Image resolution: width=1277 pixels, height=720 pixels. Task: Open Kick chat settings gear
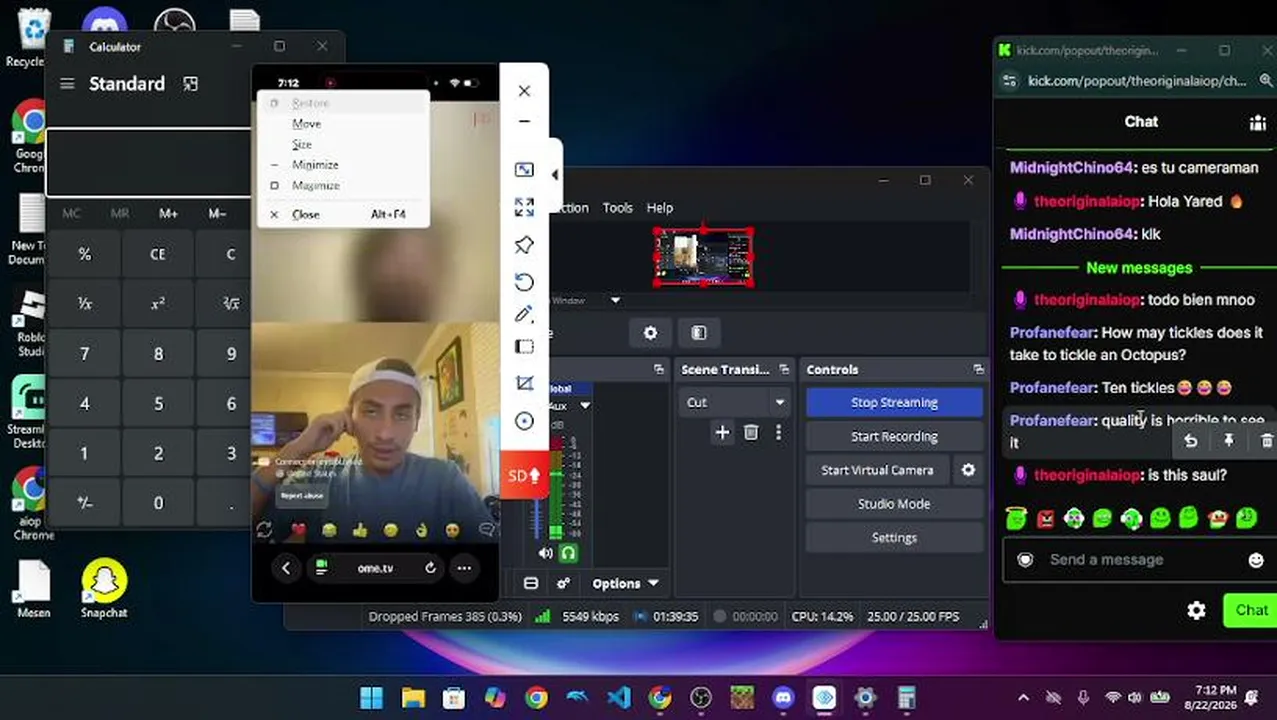(1196, 610)
